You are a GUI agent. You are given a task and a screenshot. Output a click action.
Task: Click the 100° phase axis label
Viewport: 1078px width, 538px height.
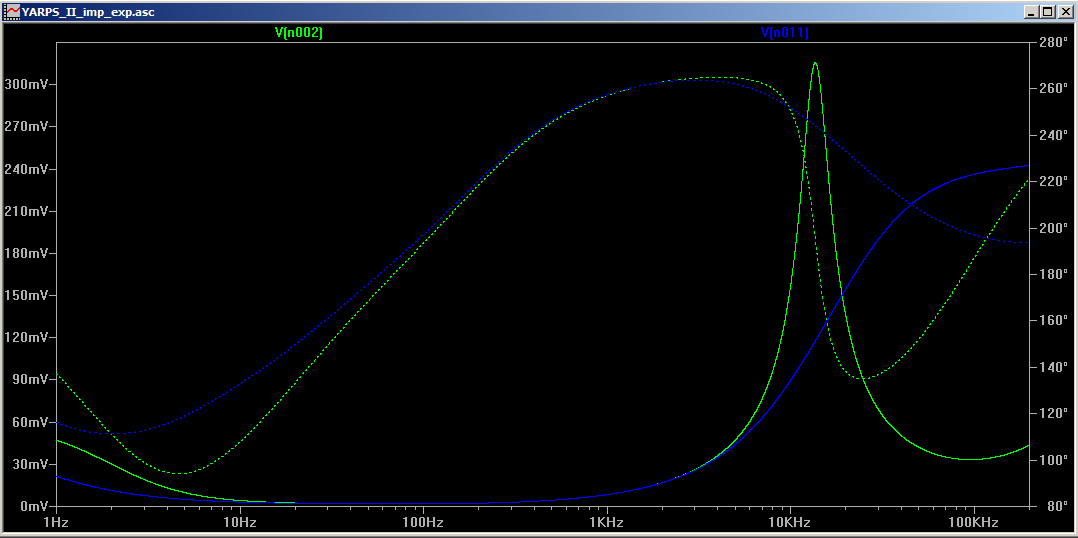click(1053, 460)
